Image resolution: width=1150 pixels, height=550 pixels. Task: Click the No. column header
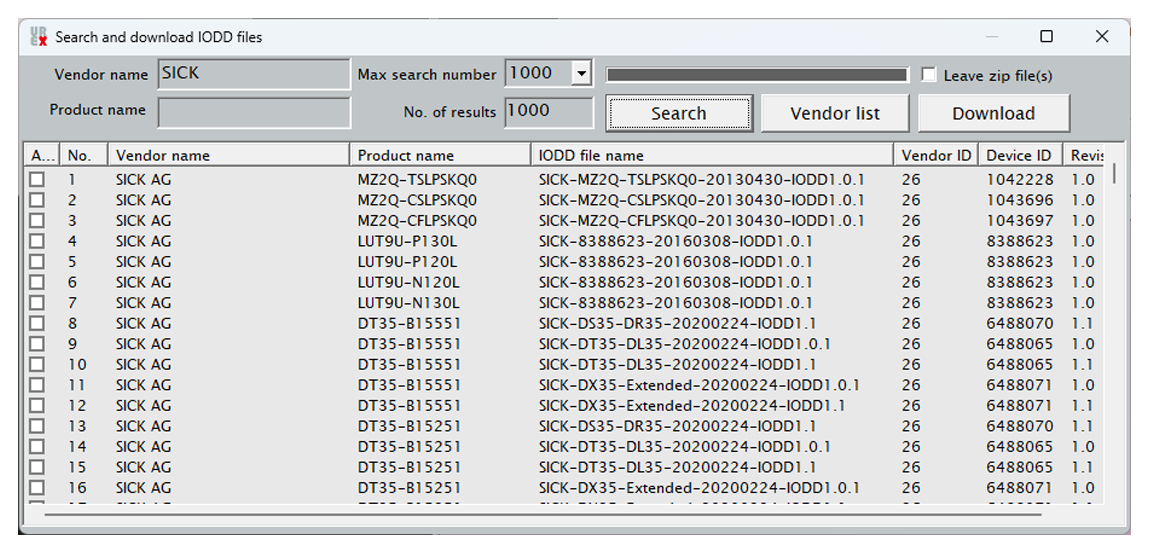click(x=84, y=155)
